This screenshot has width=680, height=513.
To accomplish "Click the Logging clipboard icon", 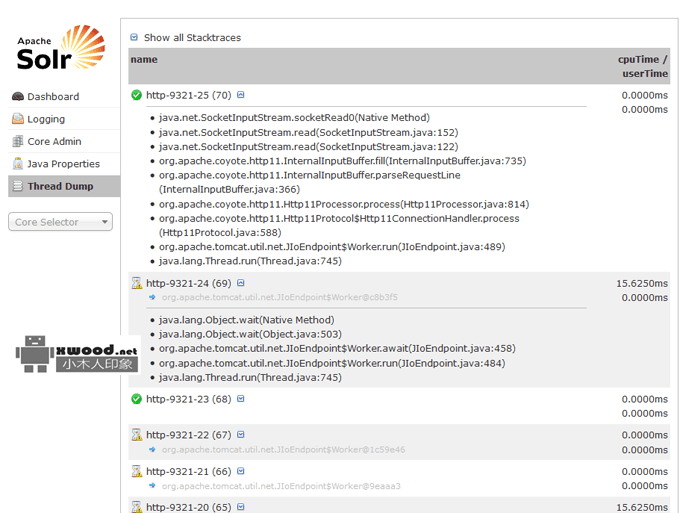I will (17, 119).
